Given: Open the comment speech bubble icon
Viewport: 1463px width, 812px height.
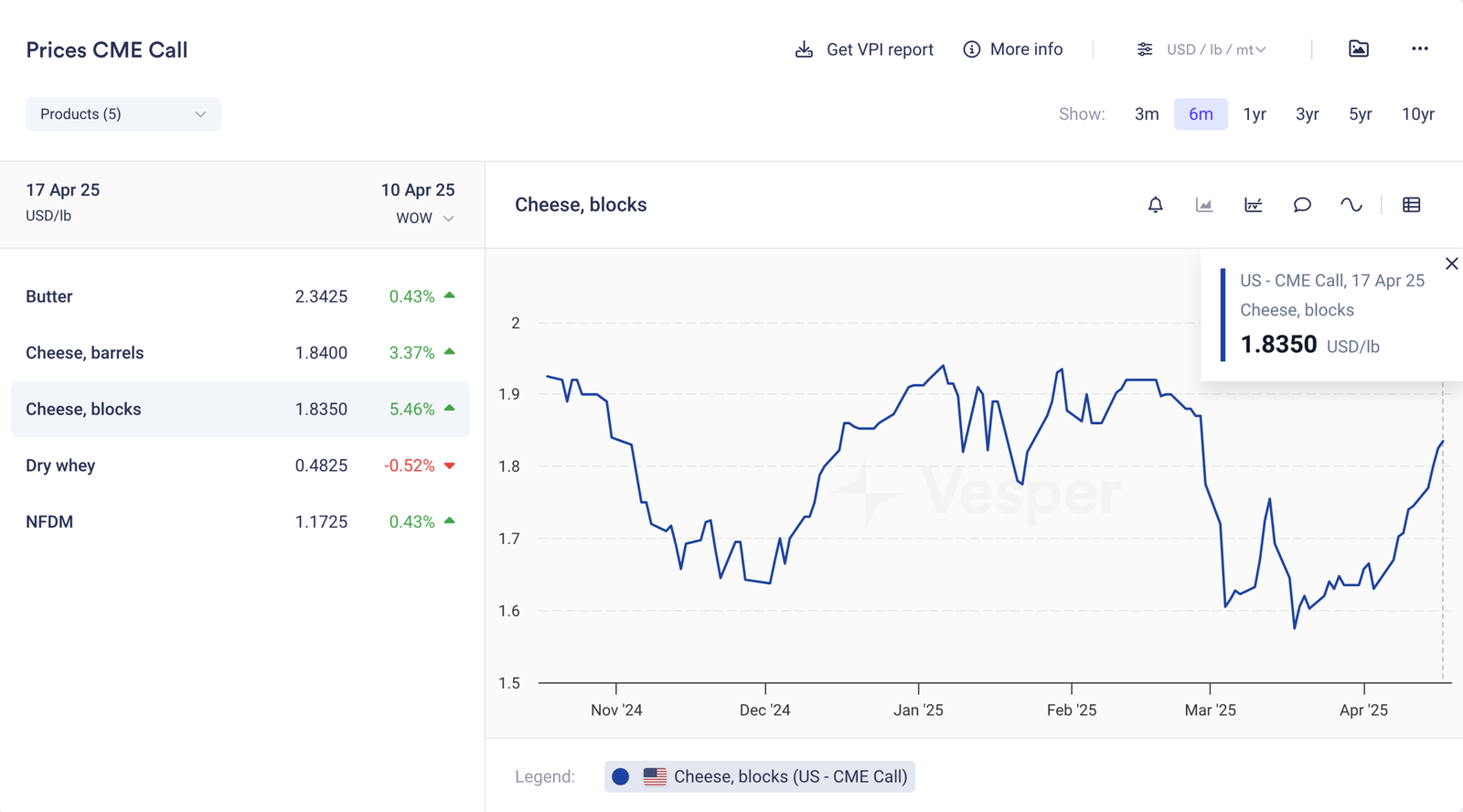Looking at the screenshot, I should (x=1302, y=205).
